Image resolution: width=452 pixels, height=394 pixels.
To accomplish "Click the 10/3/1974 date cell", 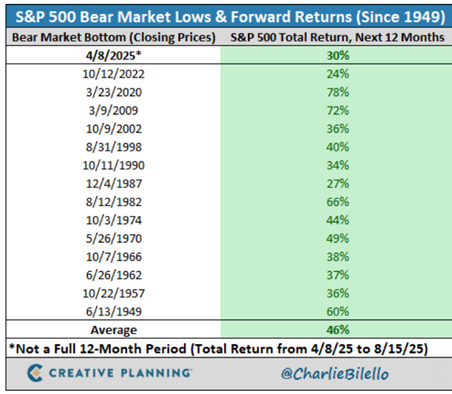I will click(x=114, y=220).
